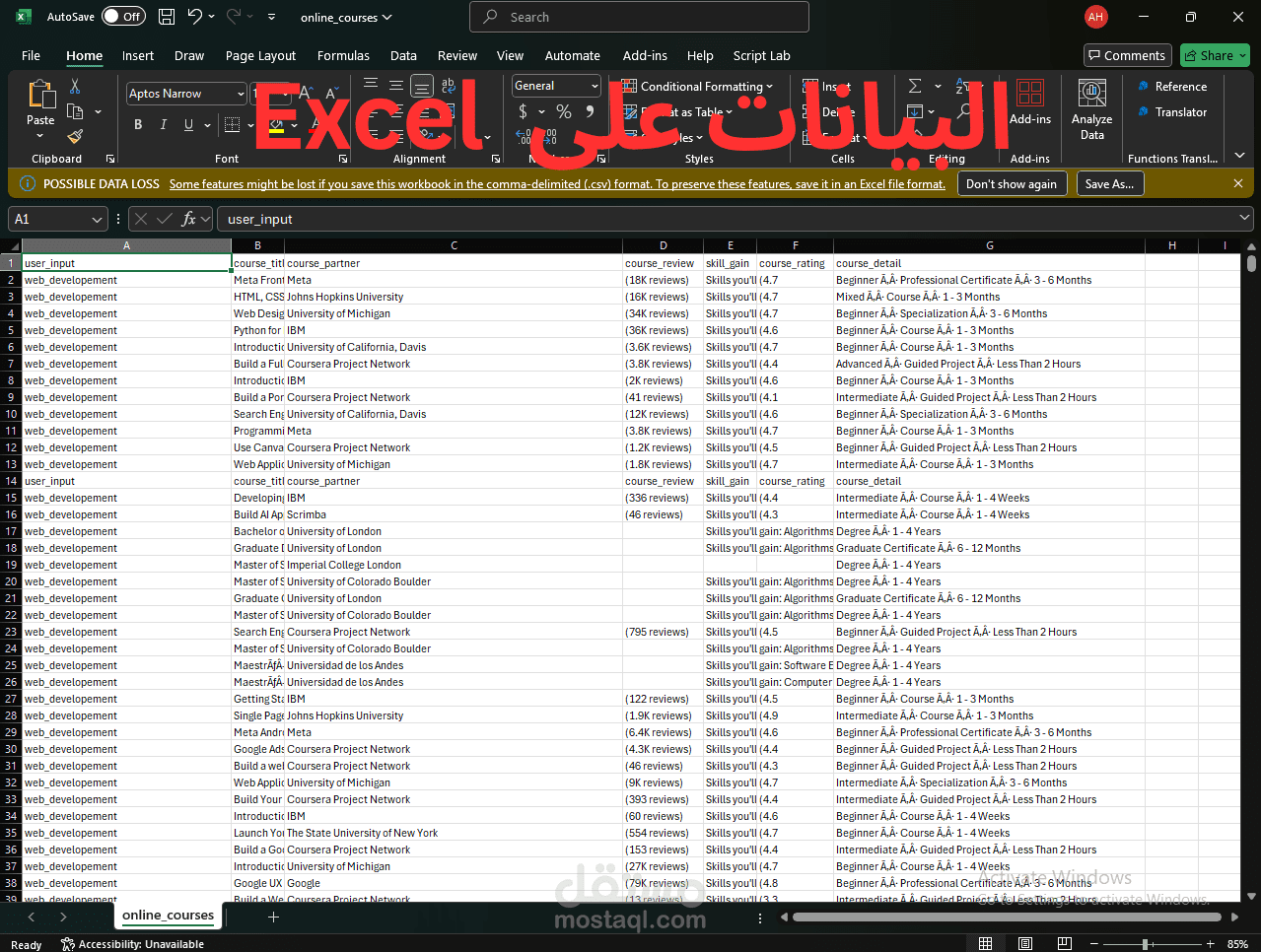Toggle AutoSave switch on
The height and width of the screenshot is (952, 1261).
(x=123, y=17)
